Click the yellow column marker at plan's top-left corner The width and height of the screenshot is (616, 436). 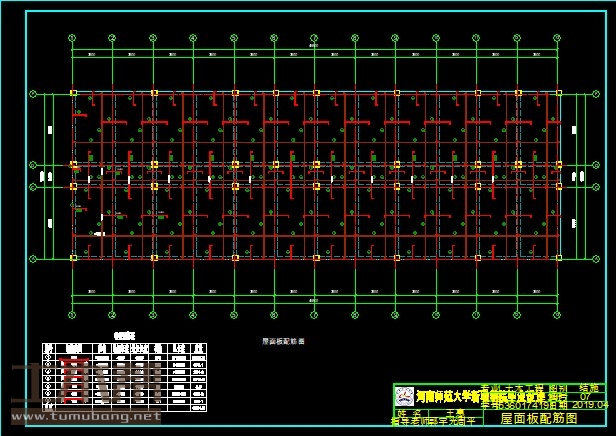click(x=73, y=93)
